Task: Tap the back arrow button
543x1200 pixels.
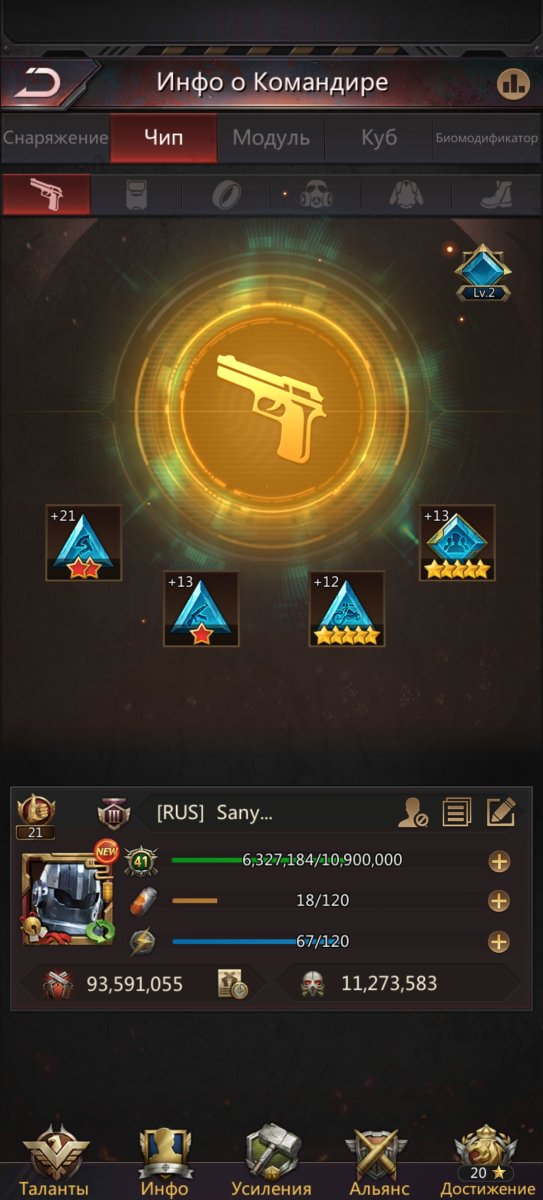Action: pyautogui.click(x=40, y=83)
